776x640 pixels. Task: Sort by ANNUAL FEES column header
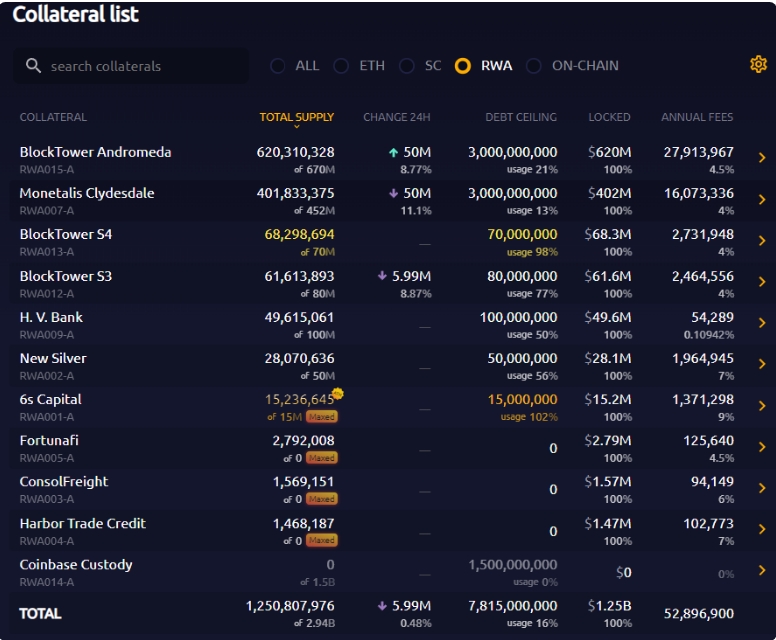(x=697, y=117)
